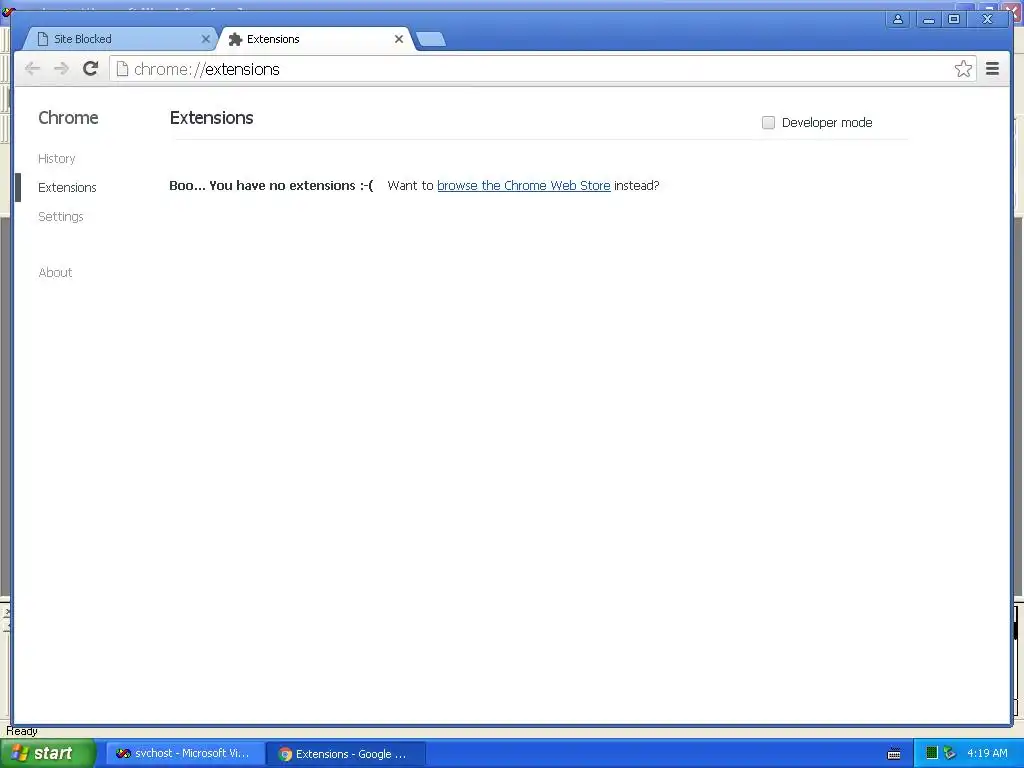Select Extensions in the sidebar
Viewport: 1024px width, 768px height.
tap(67, 187)
